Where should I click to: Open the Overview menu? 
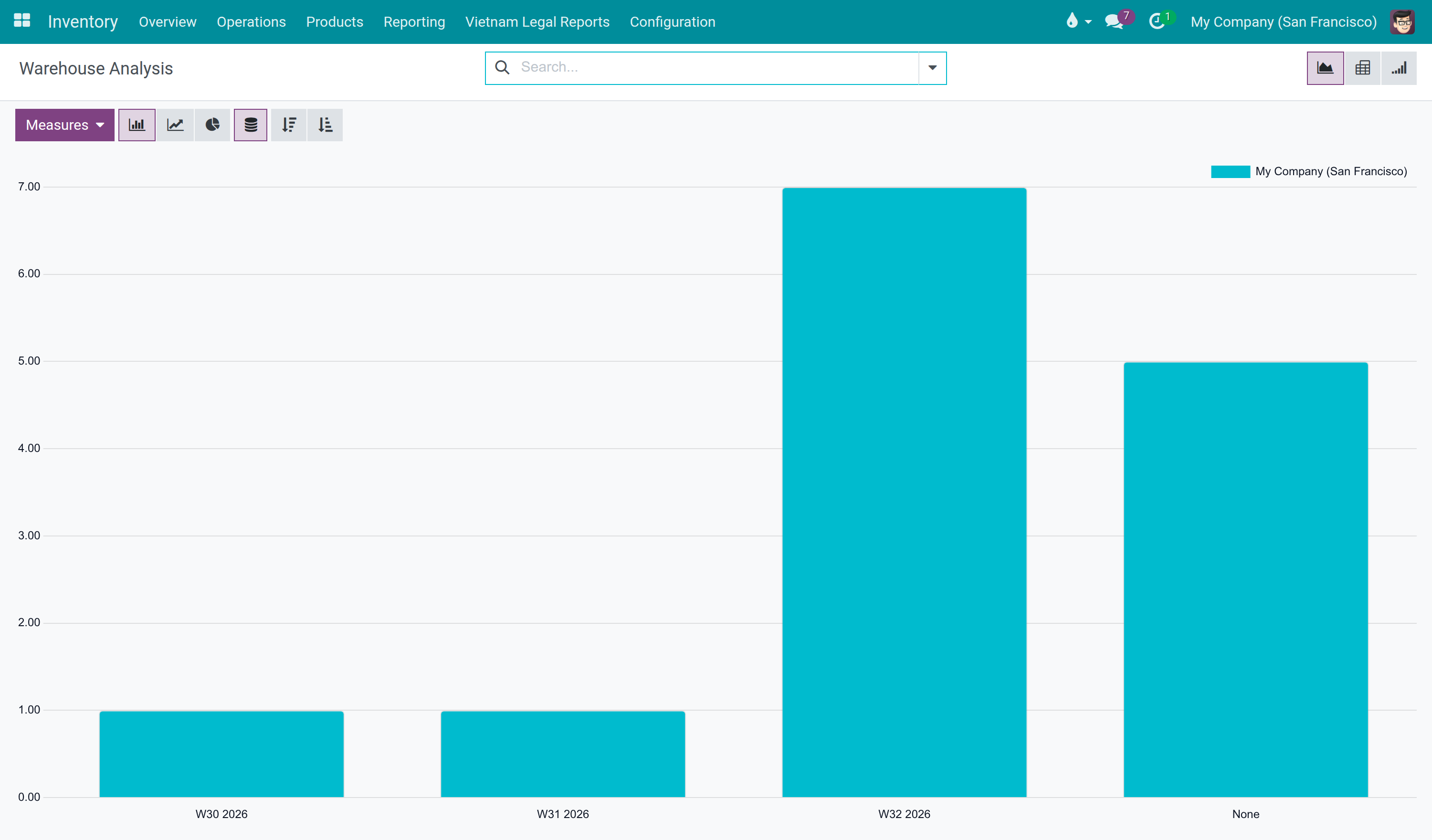tap(168, 21)
